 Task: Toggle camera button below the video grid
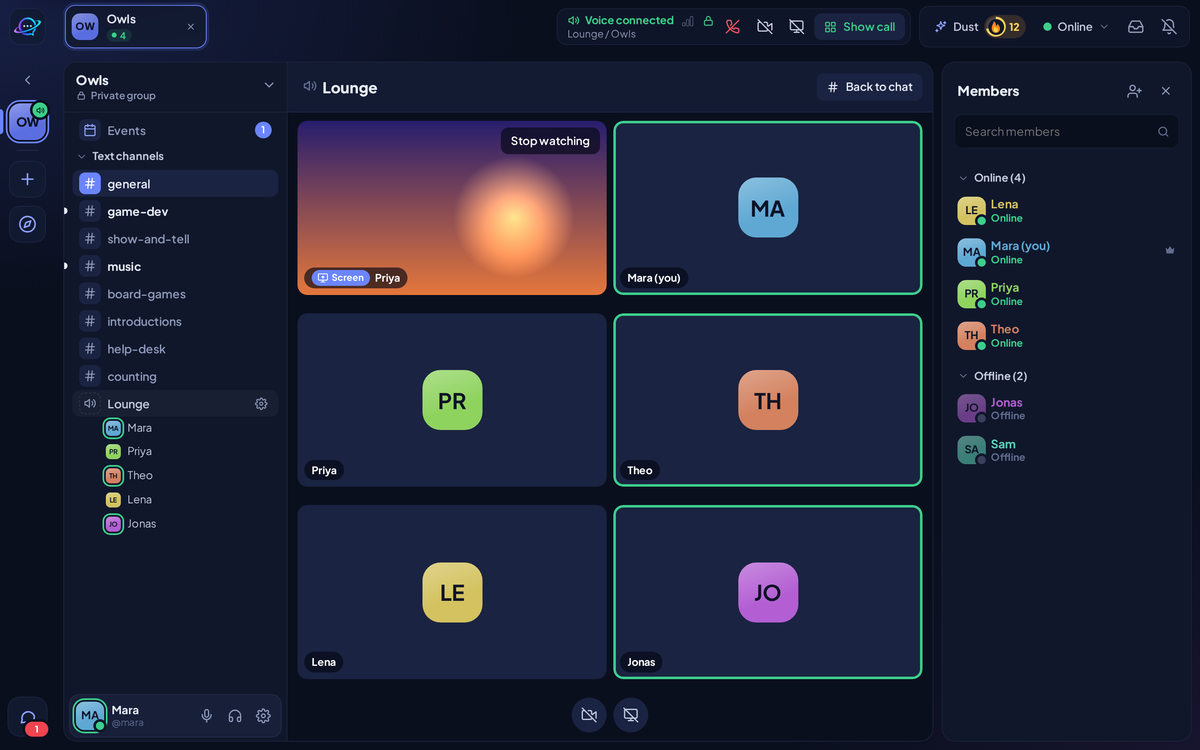click(589, 715)
